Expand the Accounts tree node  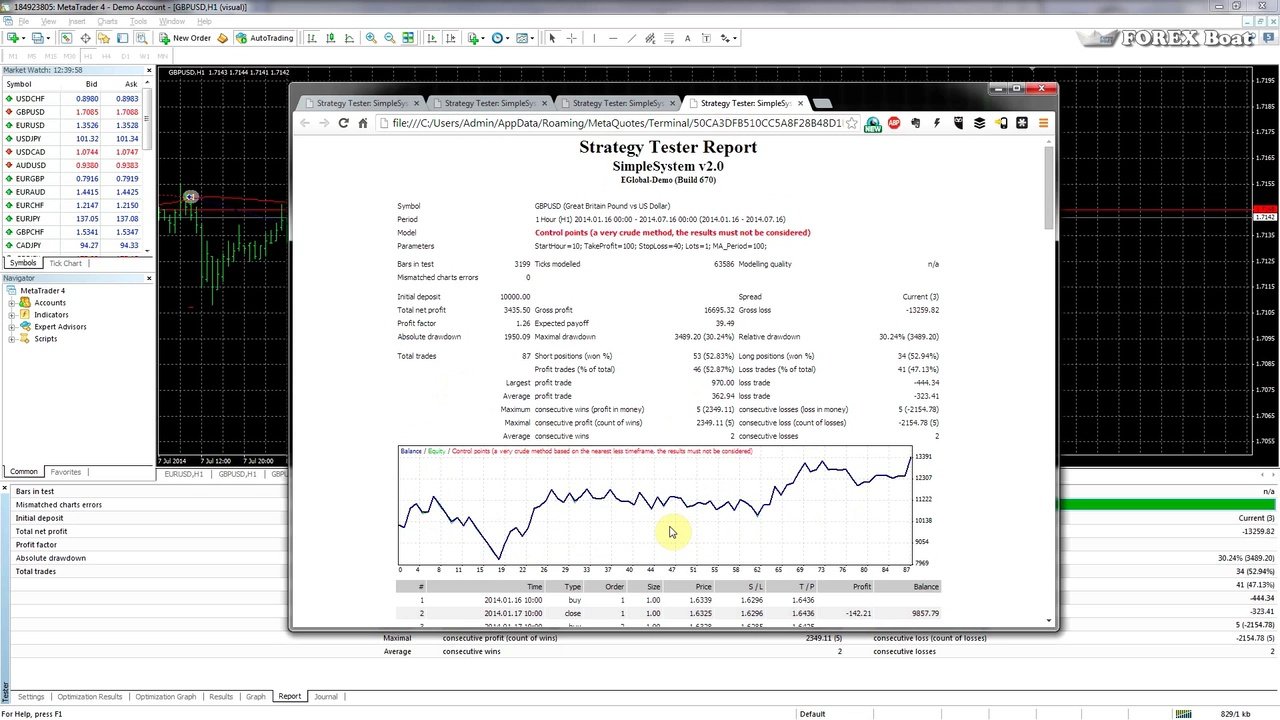(12, 303)
